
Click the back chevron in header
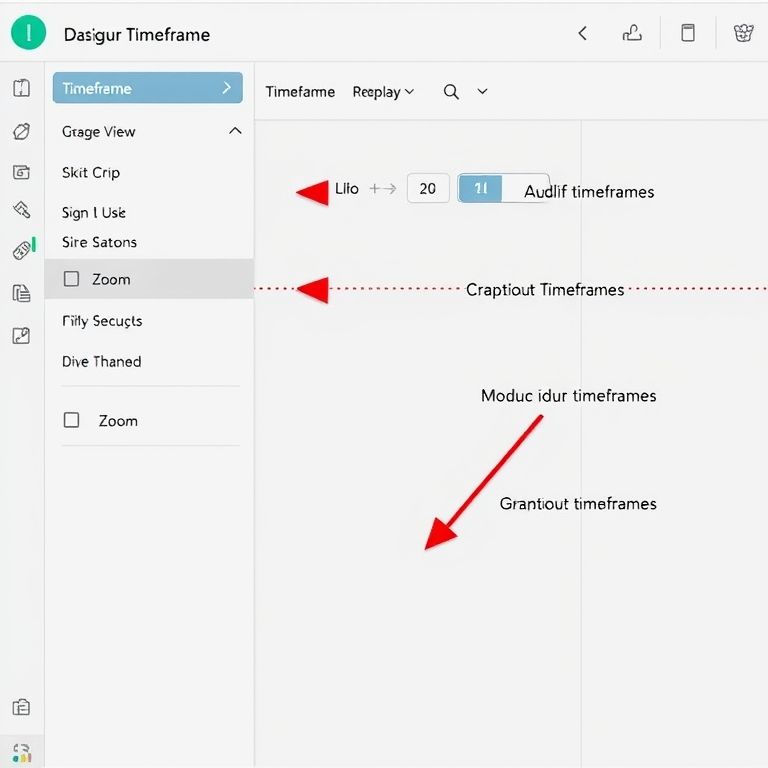coord(582,33)
